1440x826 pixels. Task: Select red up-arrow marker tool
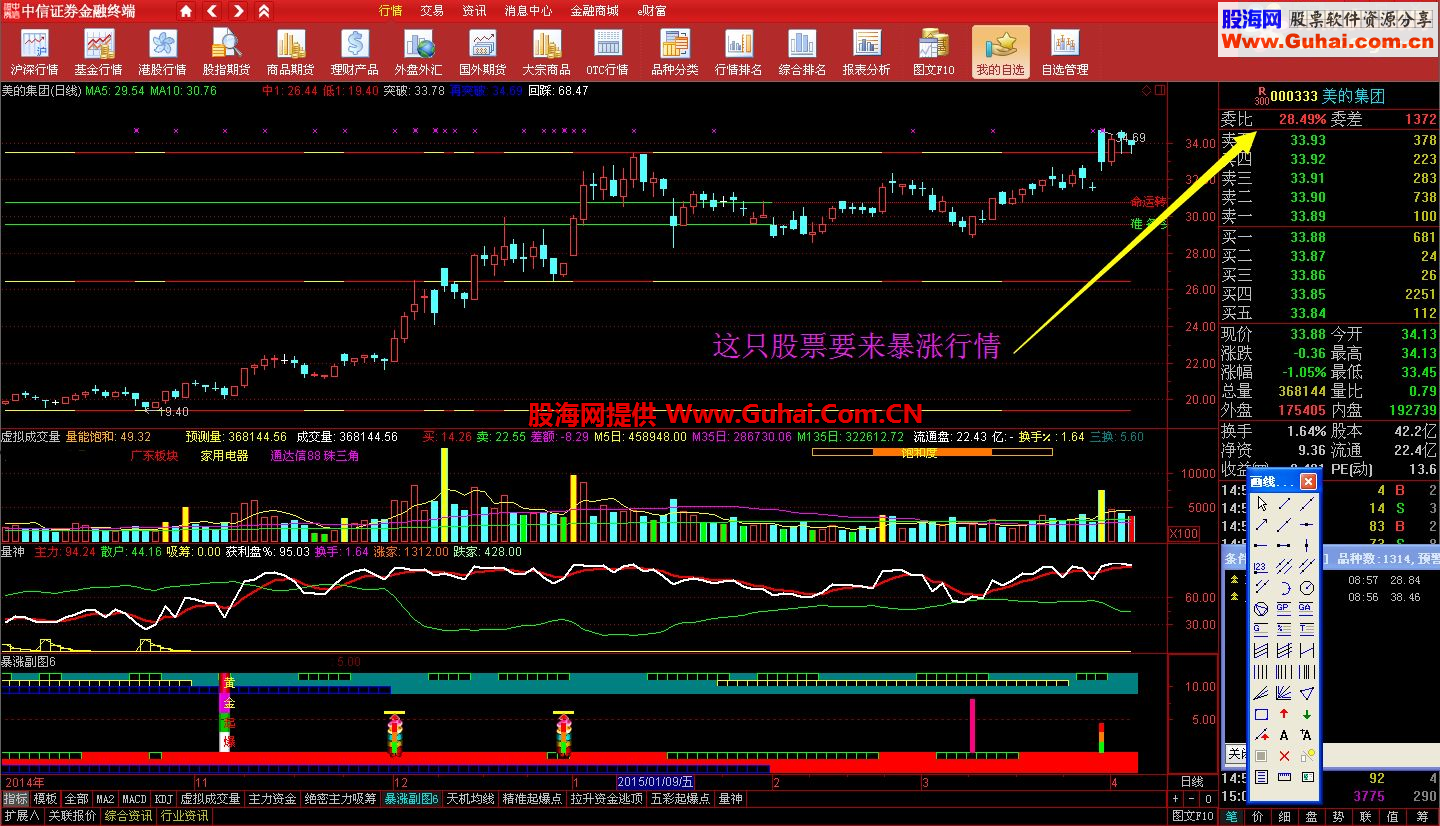point(1284,714)
